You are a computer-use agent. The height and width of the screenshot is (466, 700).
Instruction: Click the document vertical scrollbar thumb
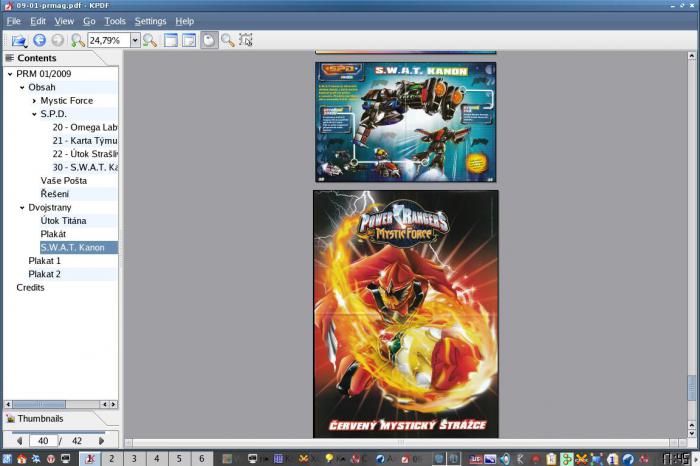[692, 388]
